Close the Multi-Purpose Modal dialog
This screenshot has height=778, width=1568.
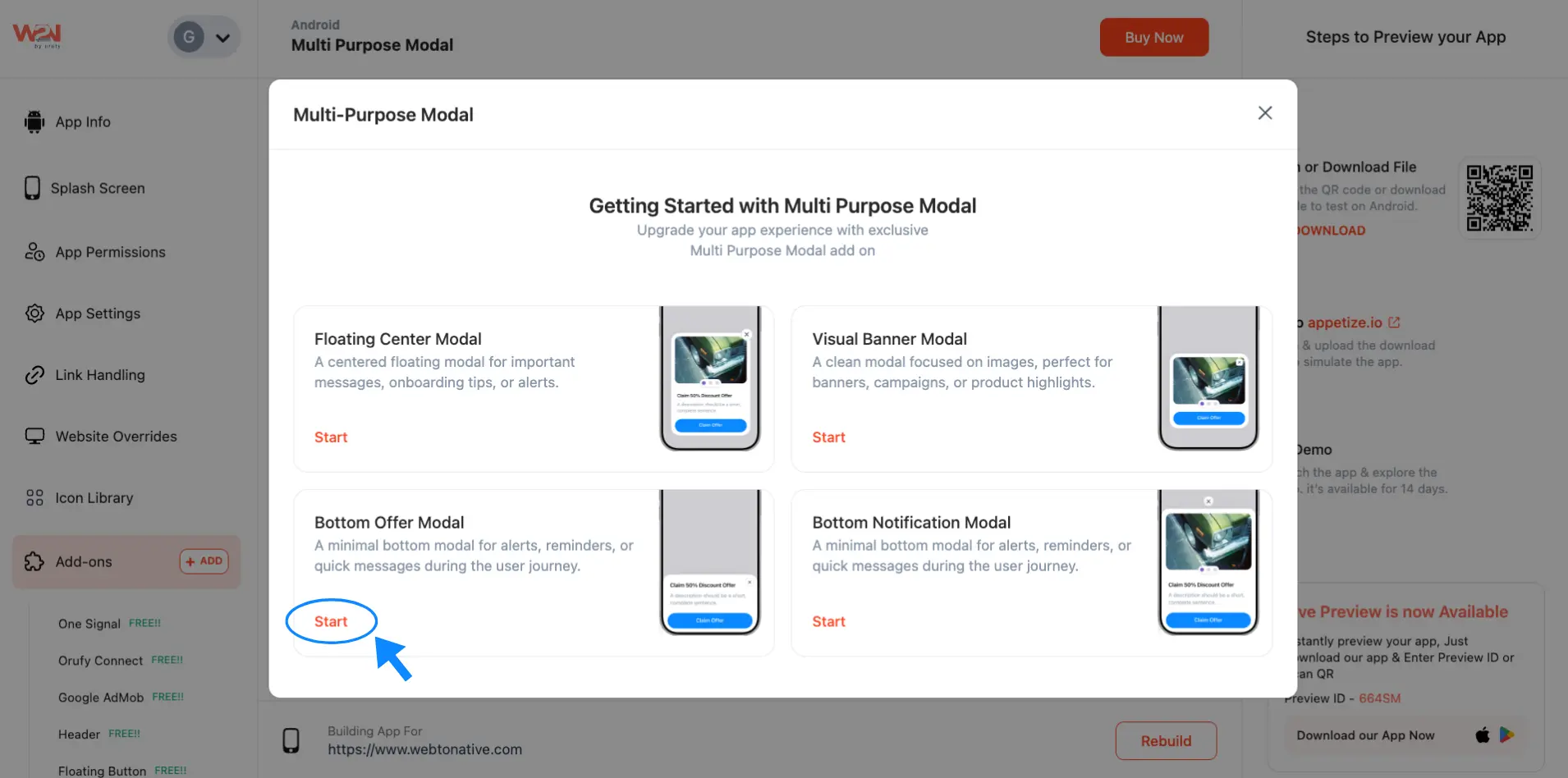pos(1264,113)
